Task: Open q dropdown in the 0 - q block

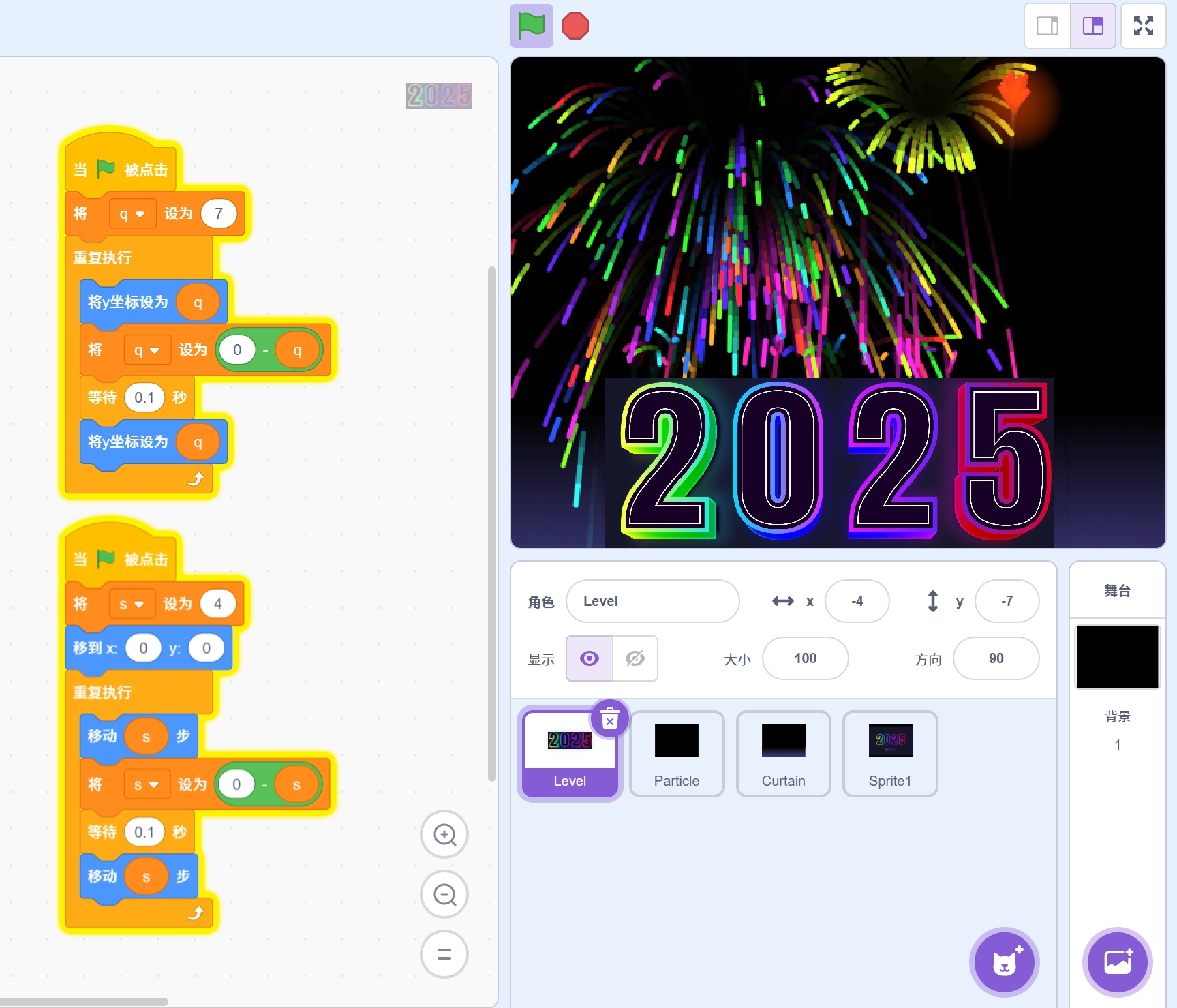Action: coord(147,350)
